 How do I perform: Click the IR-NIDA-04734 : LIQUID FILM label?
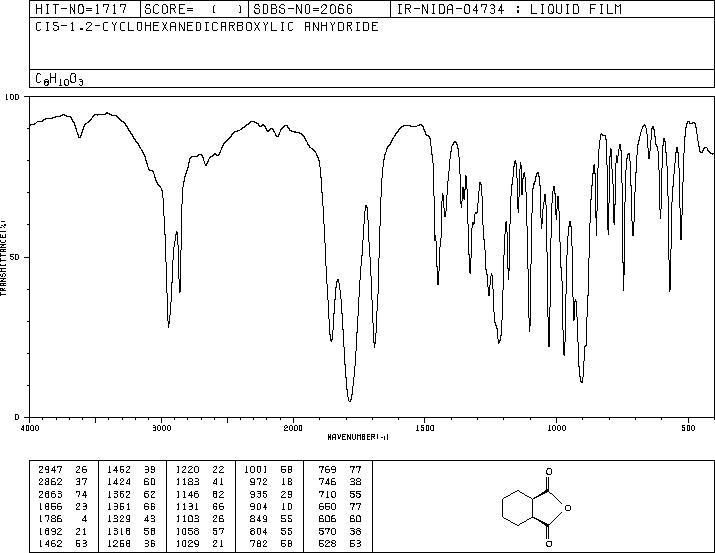coord(509,9)
